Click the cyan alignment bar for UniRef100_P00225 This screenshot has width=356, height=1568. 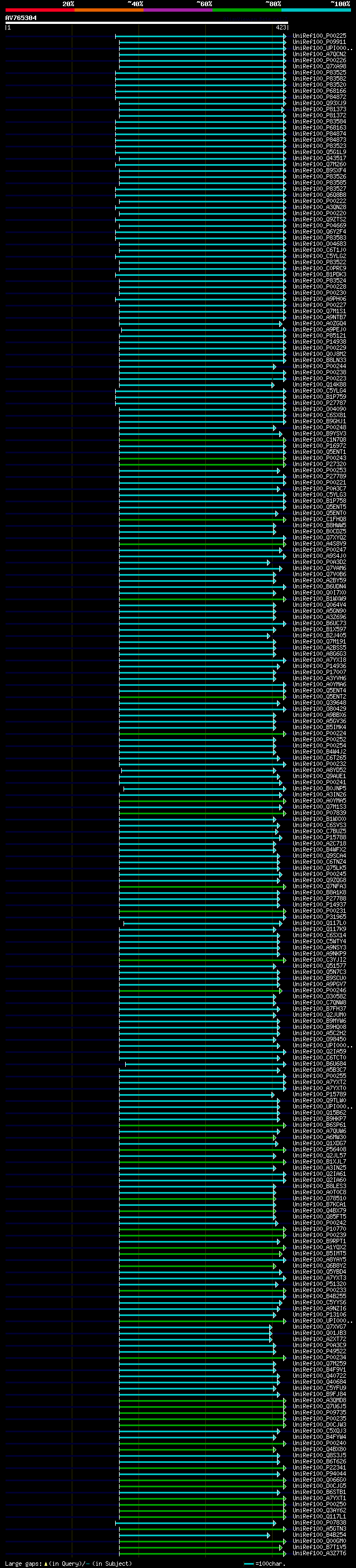pos(200,36)
